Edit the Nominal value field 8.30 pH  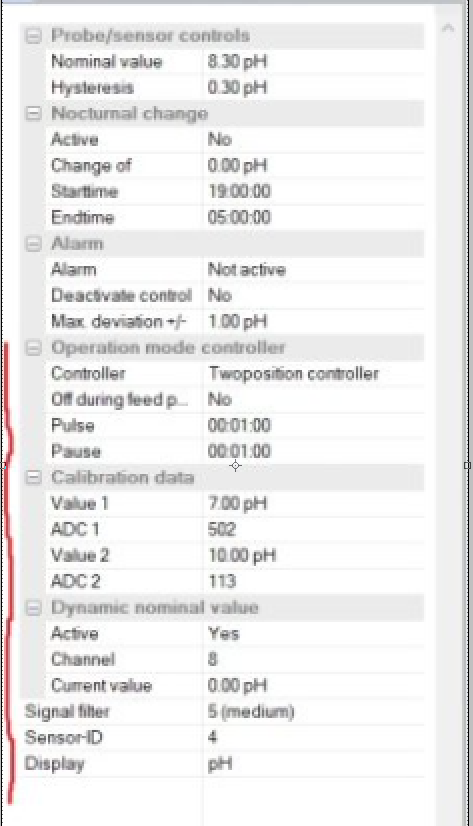[x=314, y=62]
